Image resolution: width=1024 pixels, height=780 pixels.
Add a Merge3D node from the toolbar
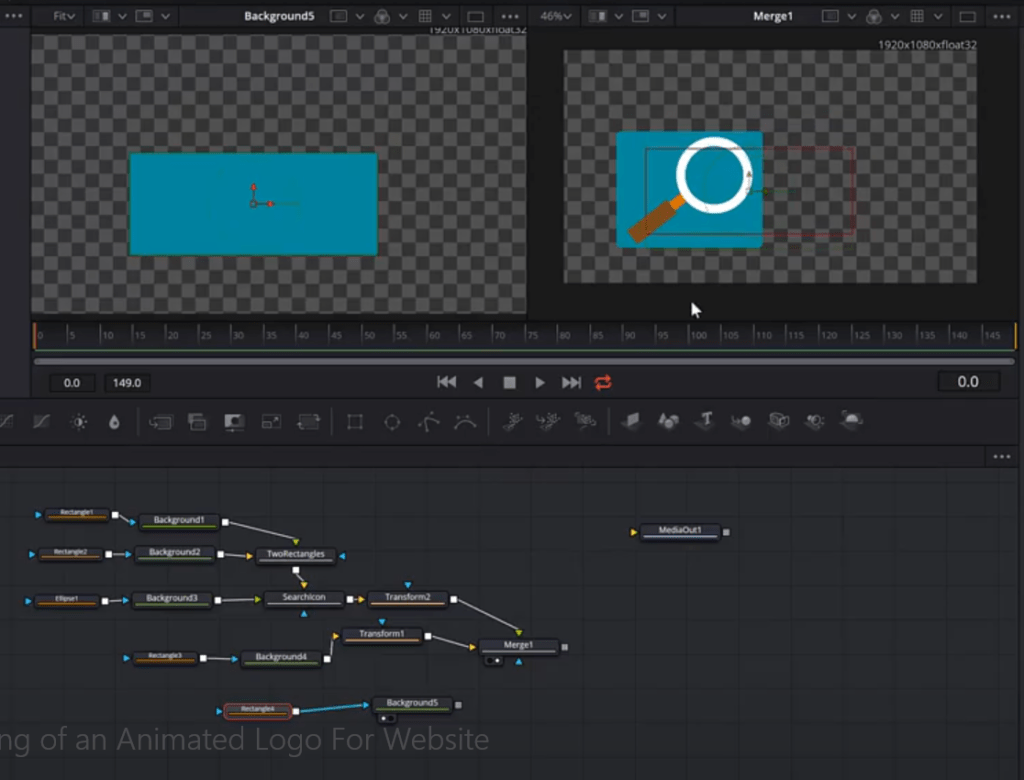point(740,422)
